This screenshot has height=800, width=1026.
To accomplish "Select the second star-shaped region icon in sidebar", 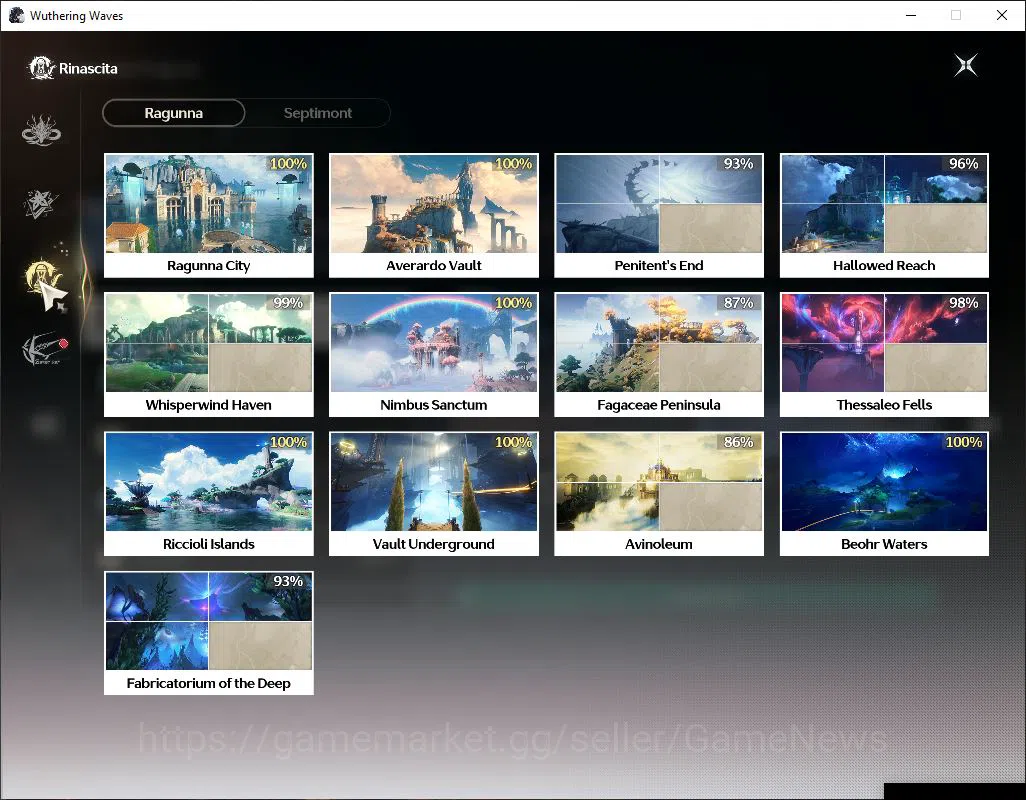I will pyautogui.click(x=41, y=203).
